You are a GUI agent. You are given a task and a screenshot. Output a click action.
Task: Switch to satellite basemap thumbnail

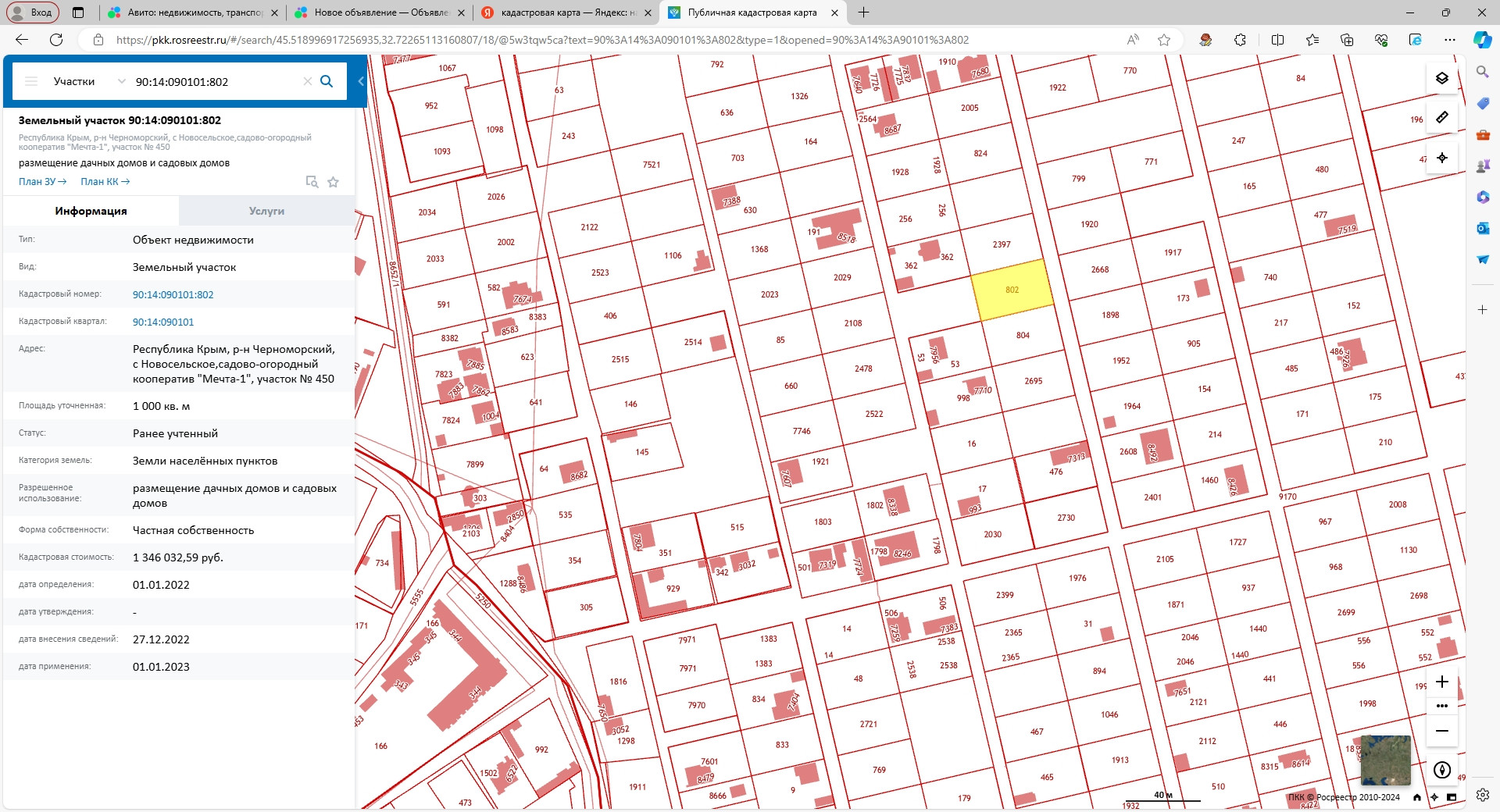pos(1385,760)
